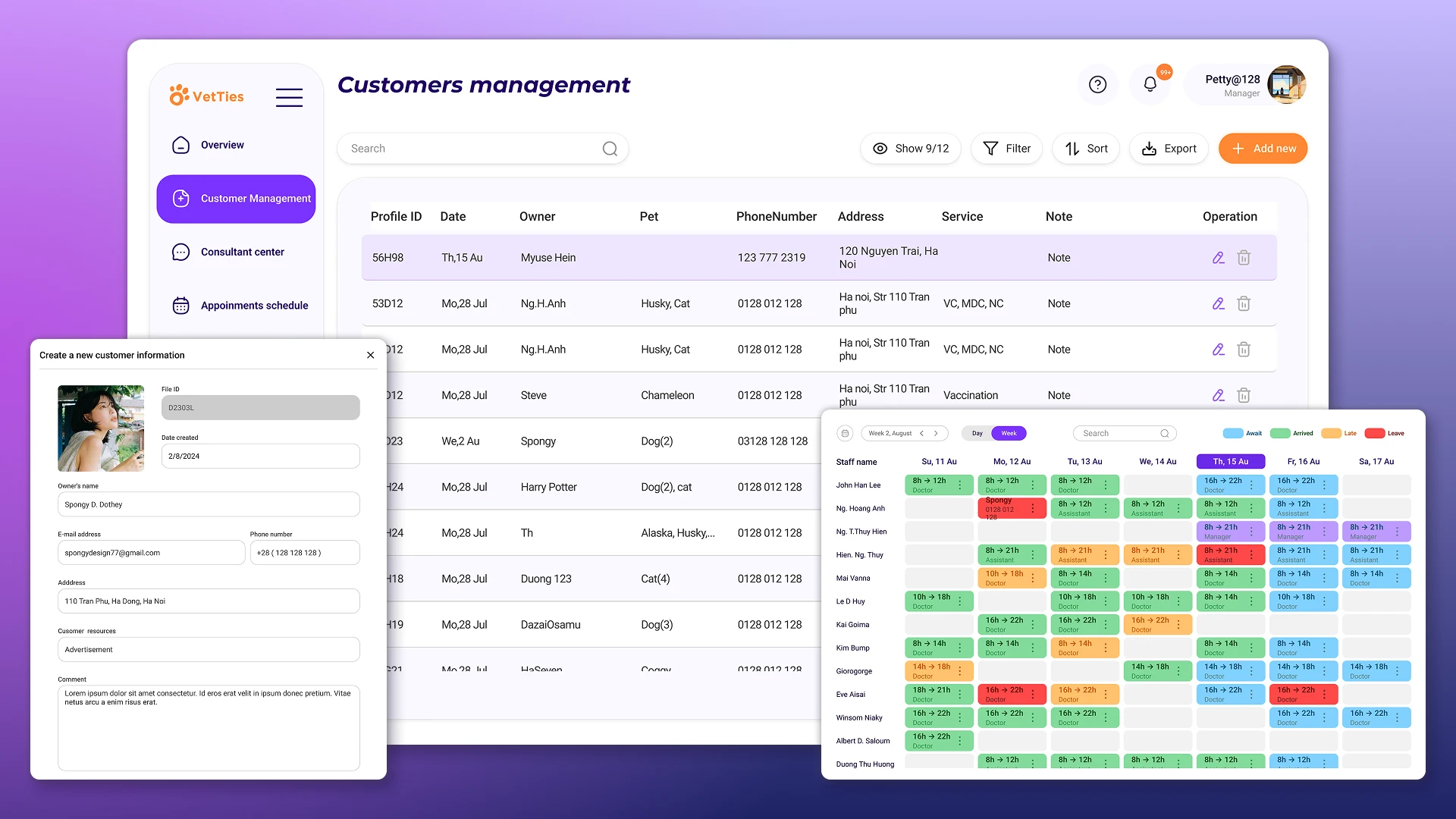Switch schedule to Day view
Viewport: 1456px width, 819px height.
click(x=976, y=433)
